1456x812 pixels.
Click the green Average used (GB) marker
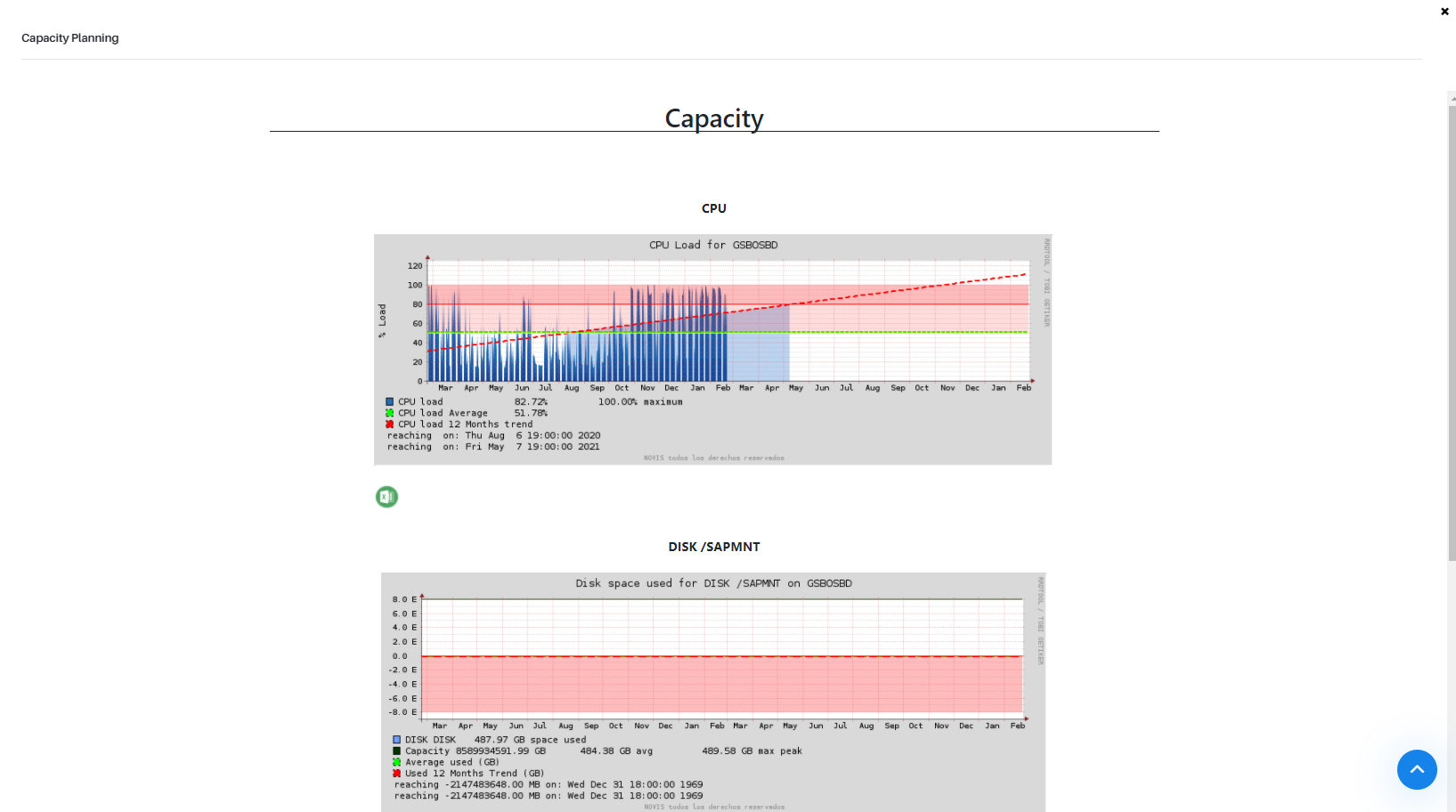[x=396, y=762]
